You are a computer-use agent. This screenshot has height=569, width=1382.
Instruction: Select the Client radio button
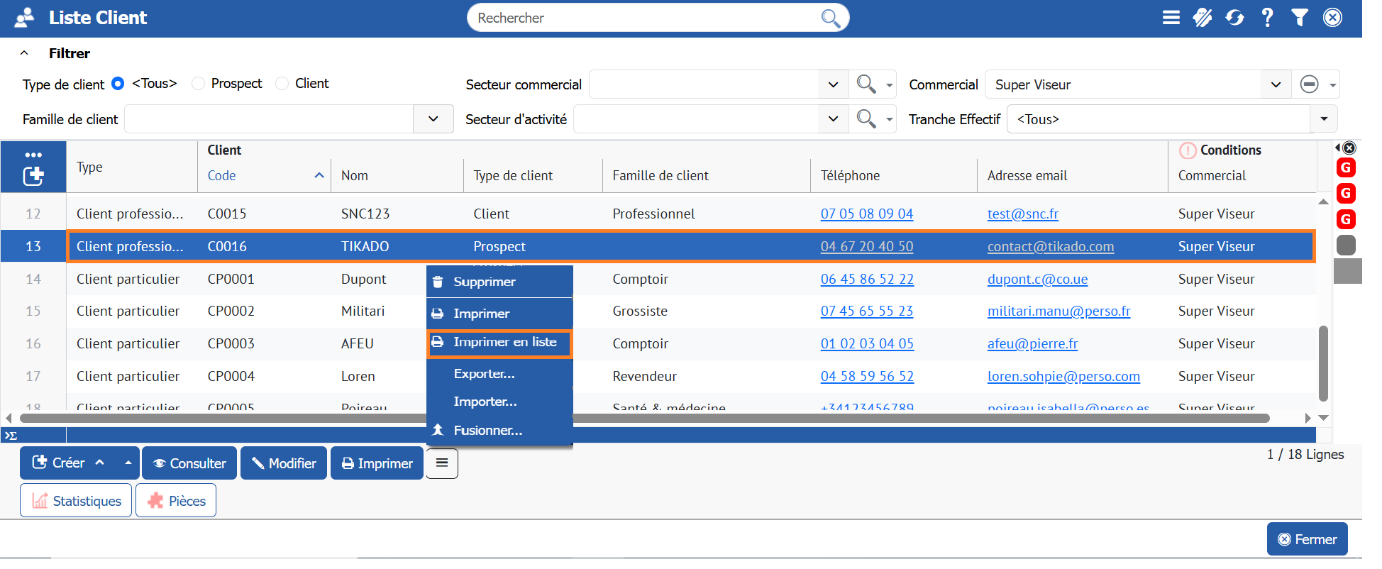(282, 84)
